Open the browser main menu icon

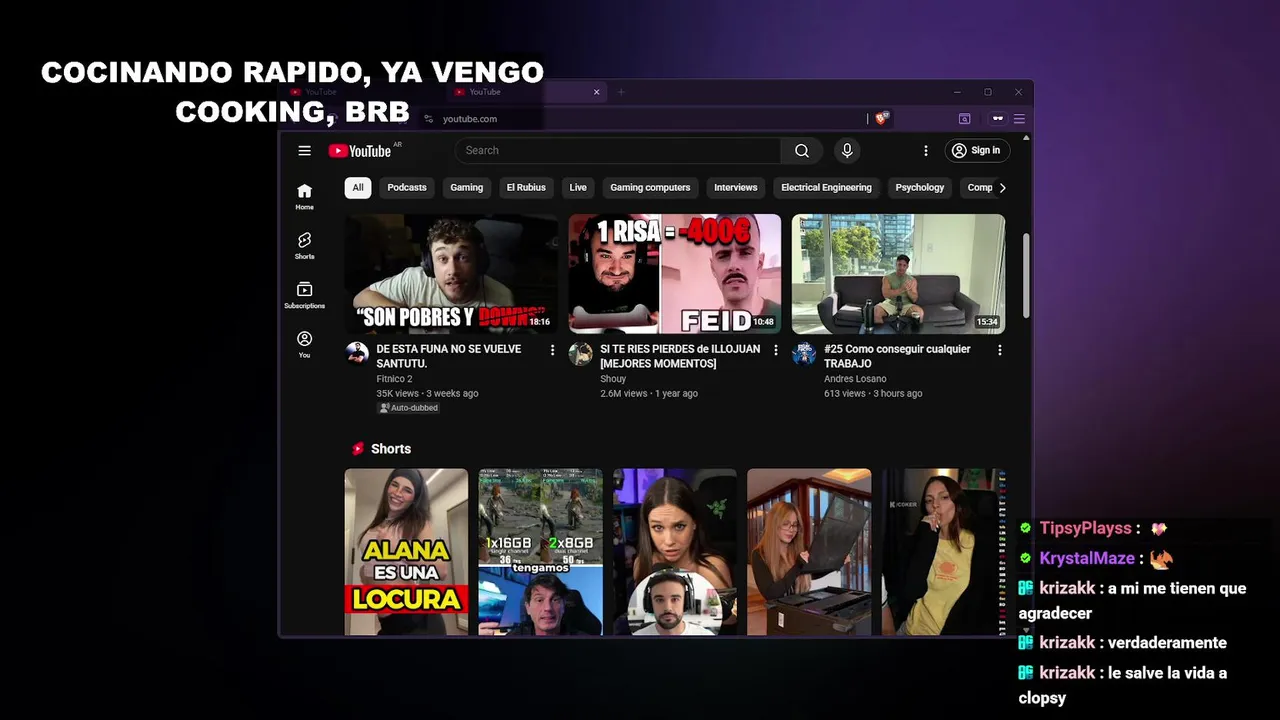point(1019,119)
